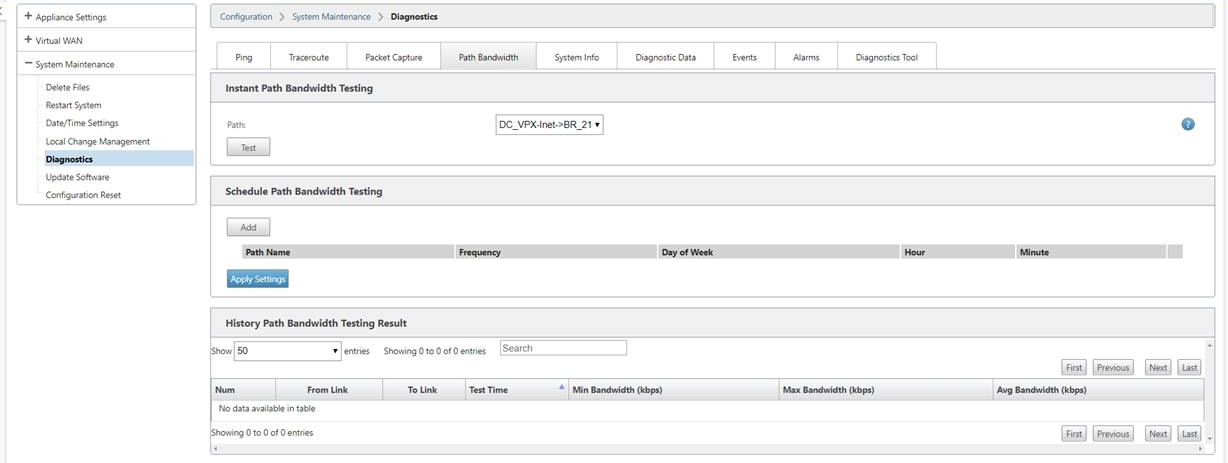Screen dimensions: 1228x463
Task: Select the Alarms tab
Action: (x=806, y=57)
